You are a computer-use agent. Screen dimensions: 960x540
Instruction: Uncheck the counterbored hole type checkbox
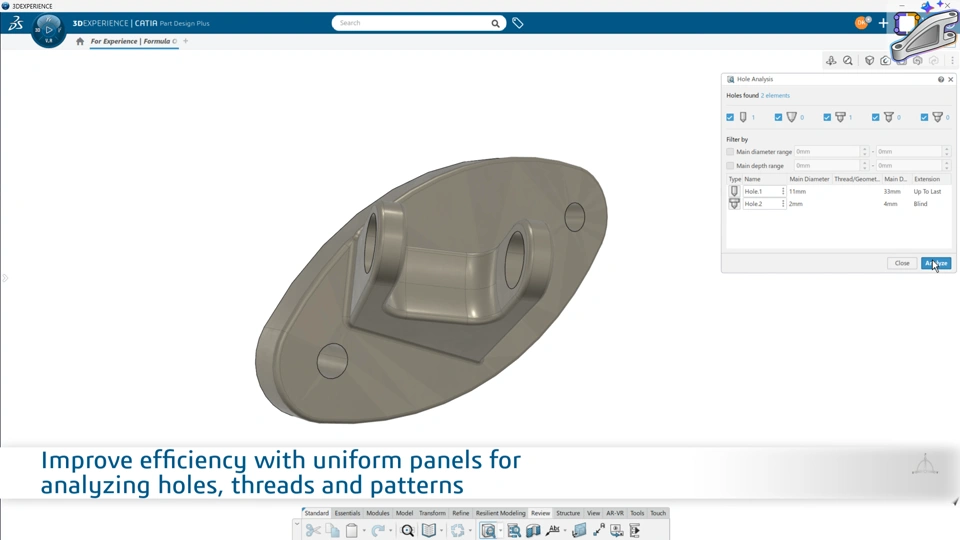point(827,117)
